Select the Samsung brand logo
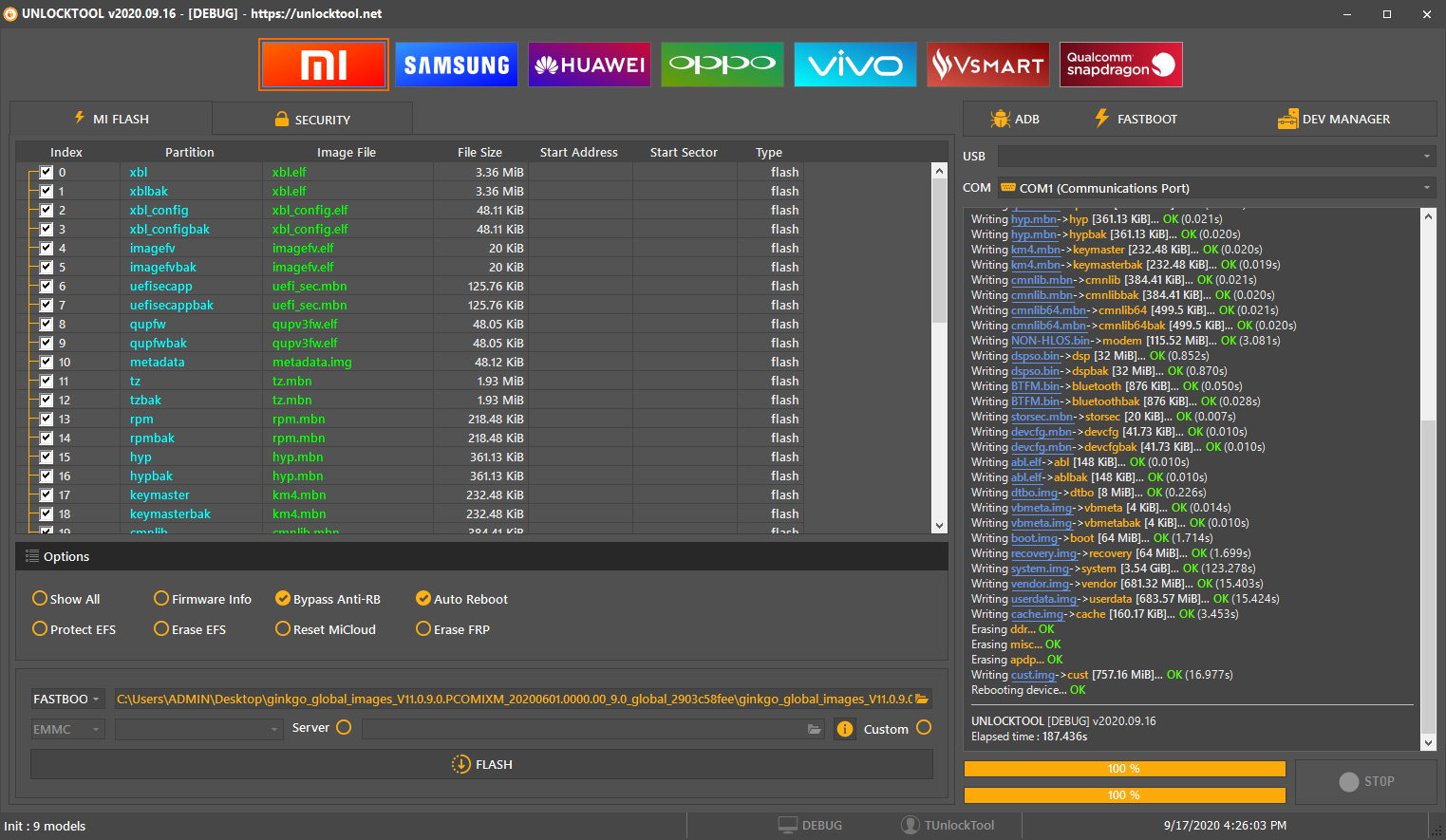This screenshot has height=840, width=1446. coord(457,65)
